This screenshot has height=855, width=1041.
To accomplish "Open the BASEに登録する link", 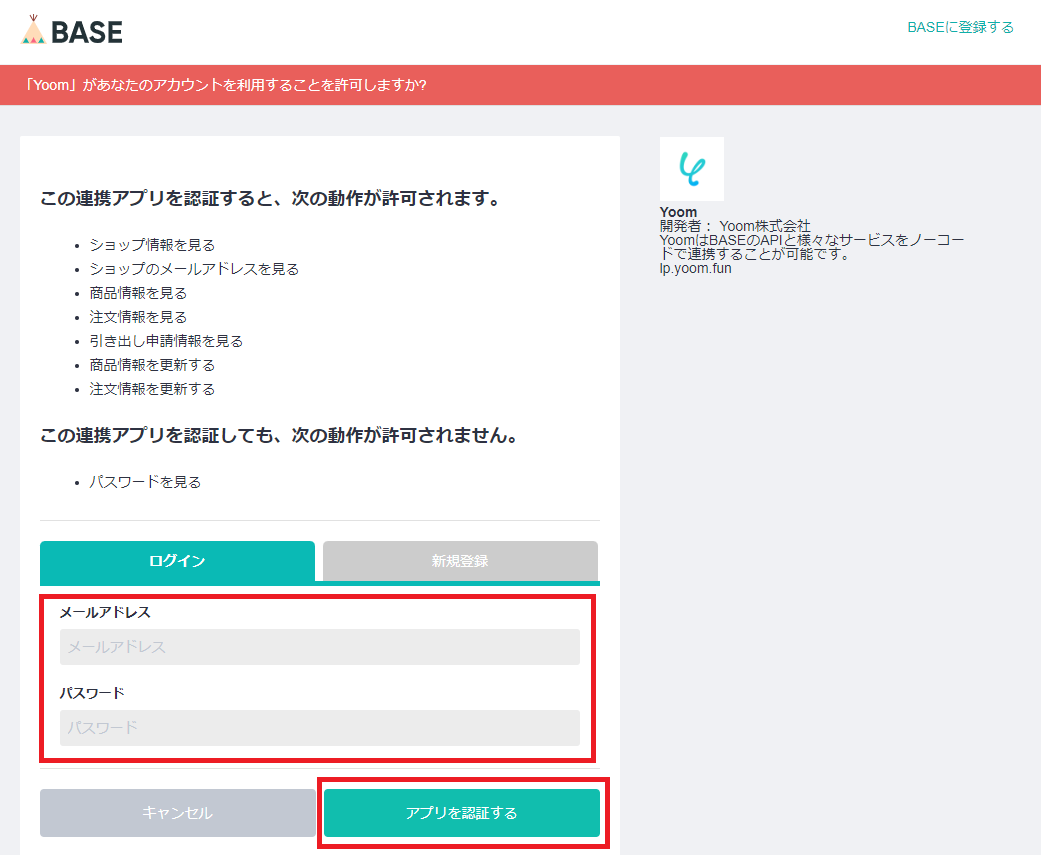I will (x=960, y=27).
